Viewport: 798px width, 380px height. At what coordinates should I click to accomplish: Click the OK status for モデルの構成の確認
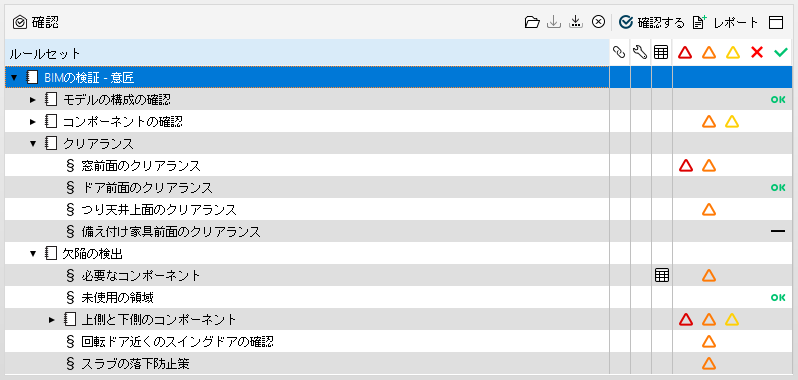778,100
